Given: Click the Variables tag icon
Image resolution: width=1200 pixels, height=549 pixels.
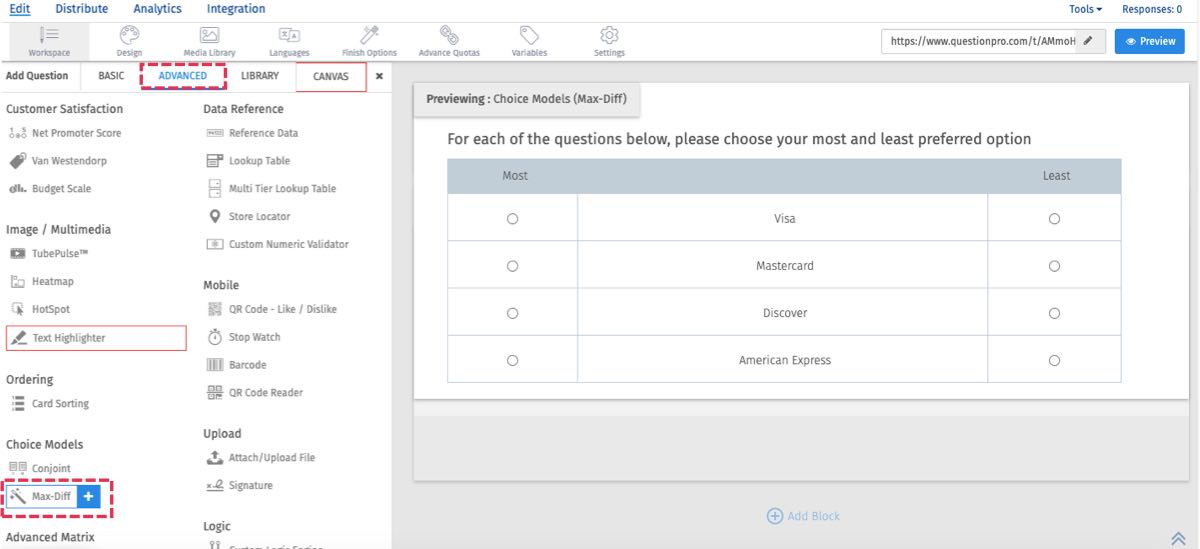Looking at the screenshot, I should click(529, 36).
